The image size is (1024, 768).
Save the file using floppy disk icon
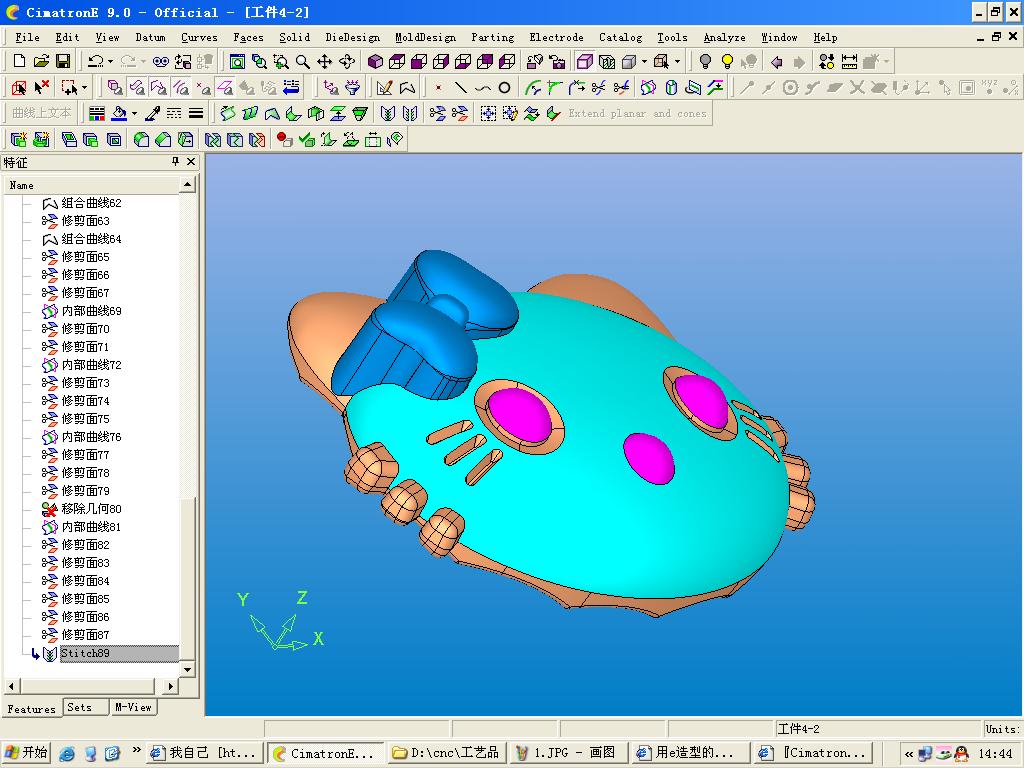[x=63, y=61]
